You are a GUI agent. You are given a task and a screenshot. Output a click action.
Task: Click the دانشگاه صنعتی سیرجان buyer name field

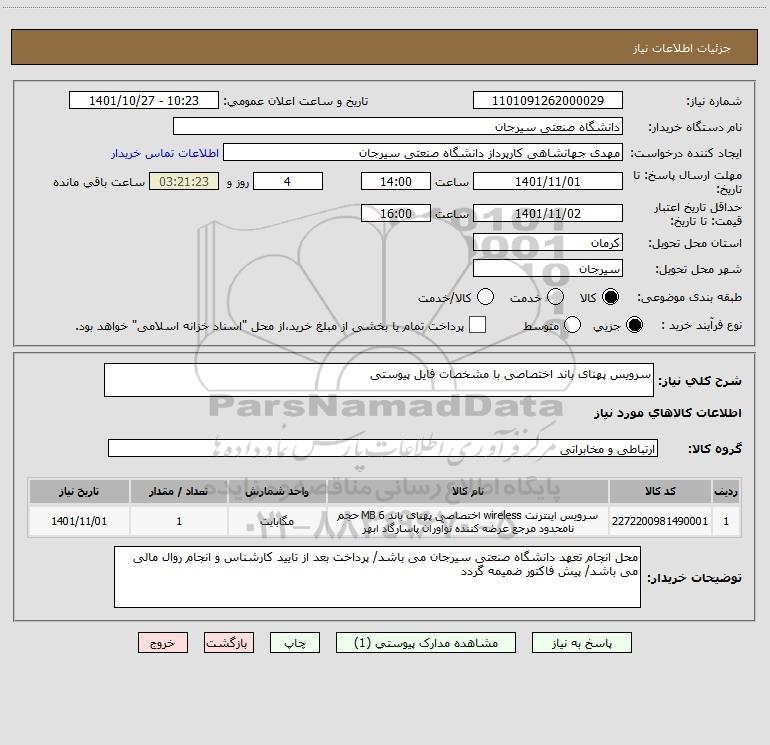point(398,127)
